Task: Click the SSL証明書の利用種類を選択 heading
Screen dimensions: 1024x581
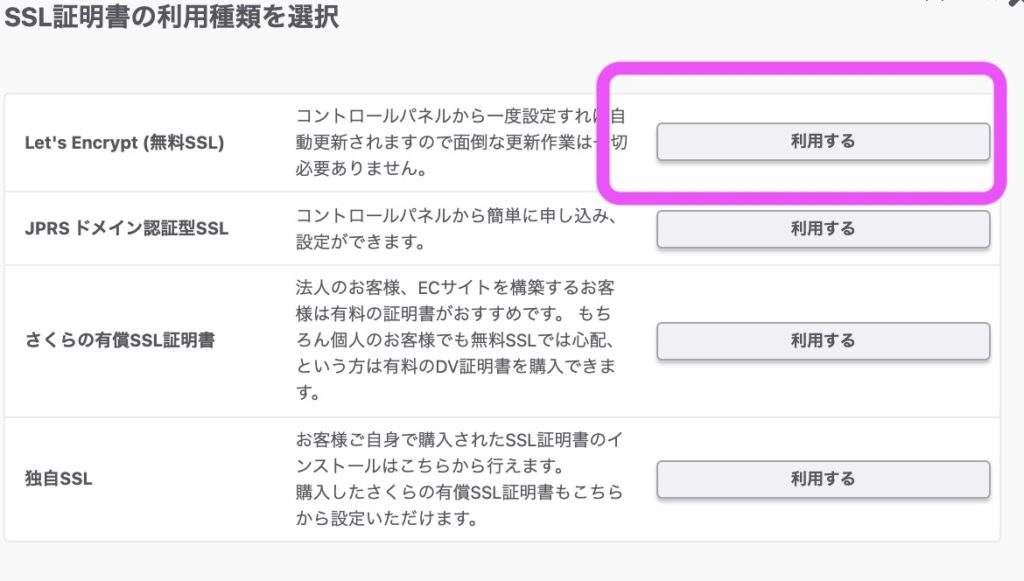Action: point(172,17)
